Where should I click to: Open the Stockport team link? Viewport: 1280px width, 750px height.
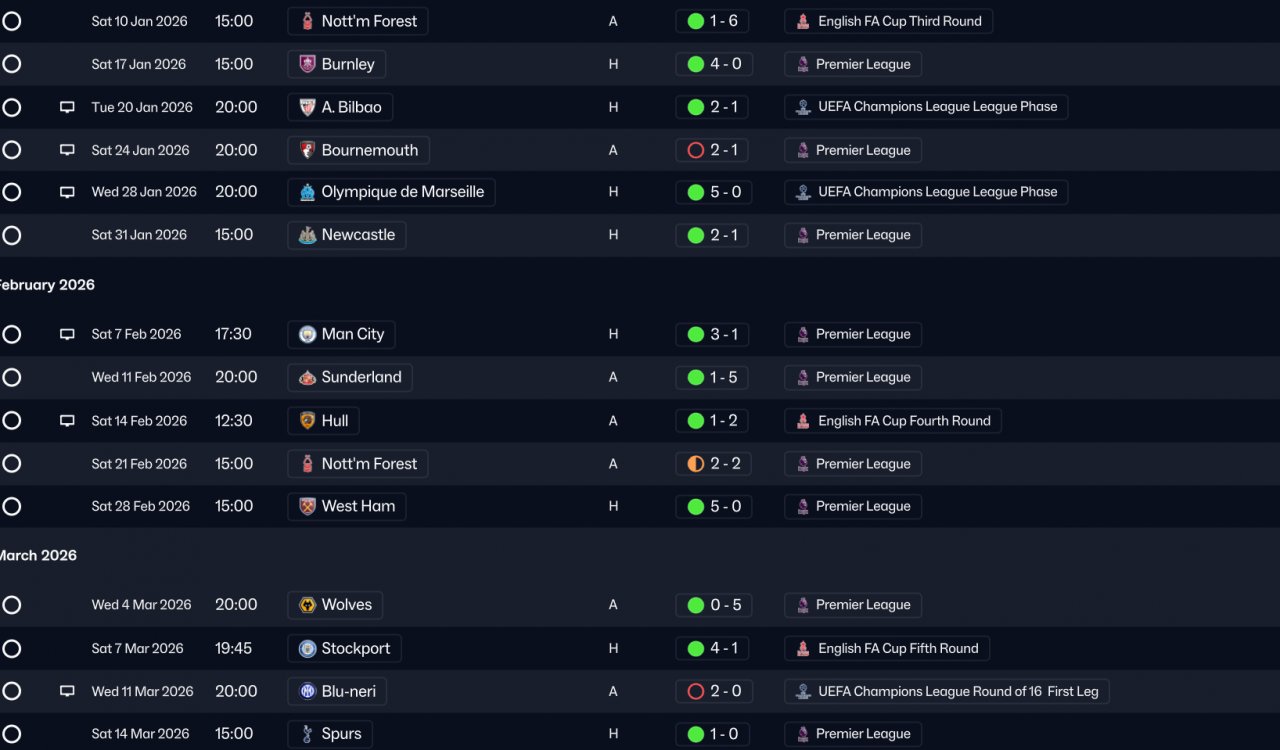point(355,648)
